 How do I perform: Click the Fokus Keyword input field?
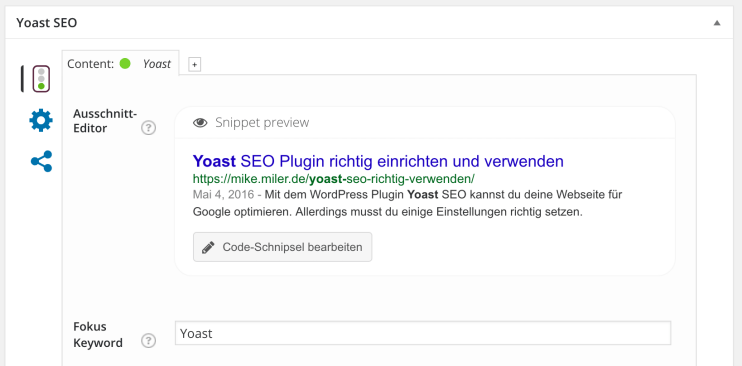point(423,333)
